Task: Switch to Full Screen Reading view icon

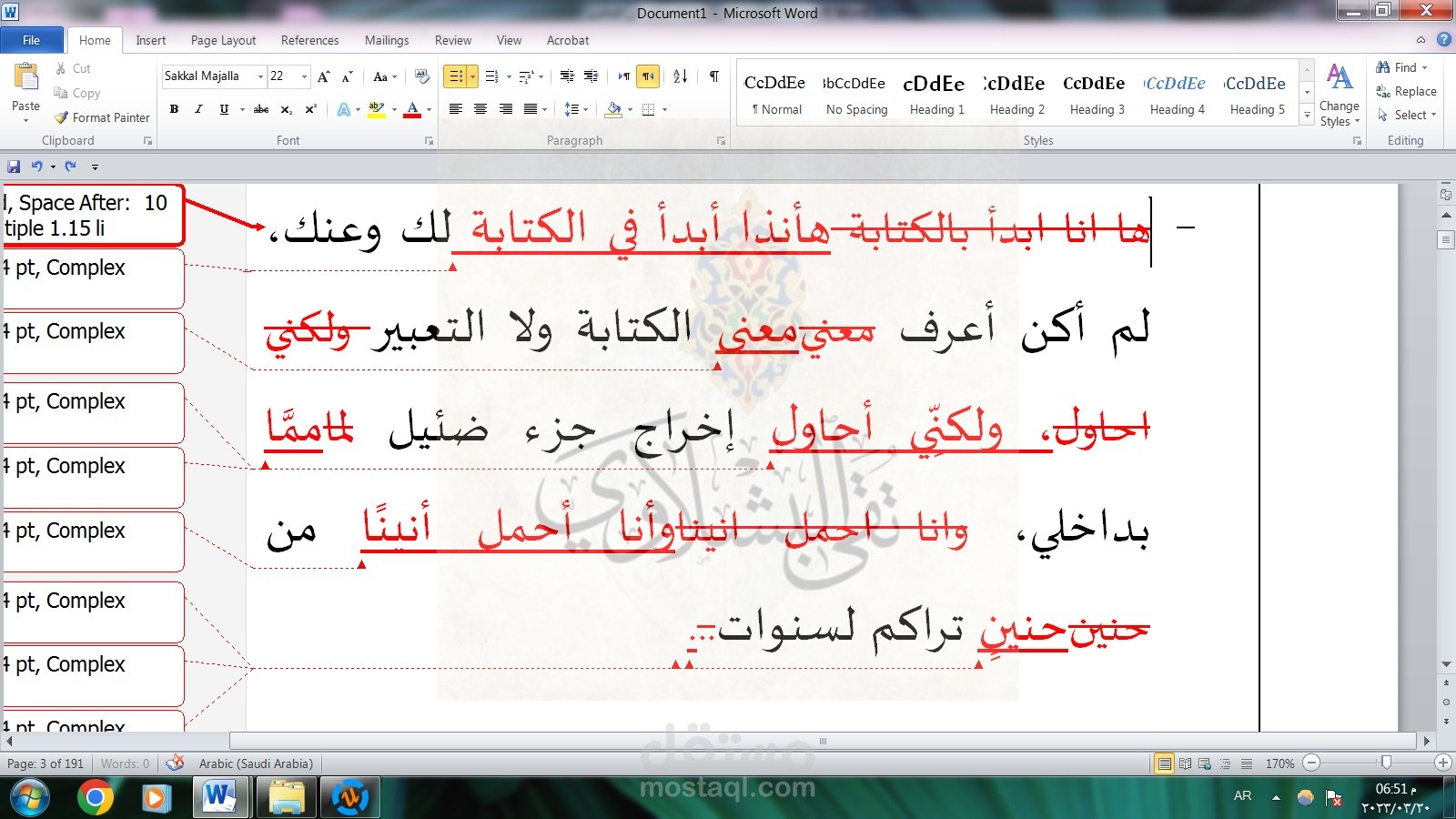Action: coord(1185,763)
